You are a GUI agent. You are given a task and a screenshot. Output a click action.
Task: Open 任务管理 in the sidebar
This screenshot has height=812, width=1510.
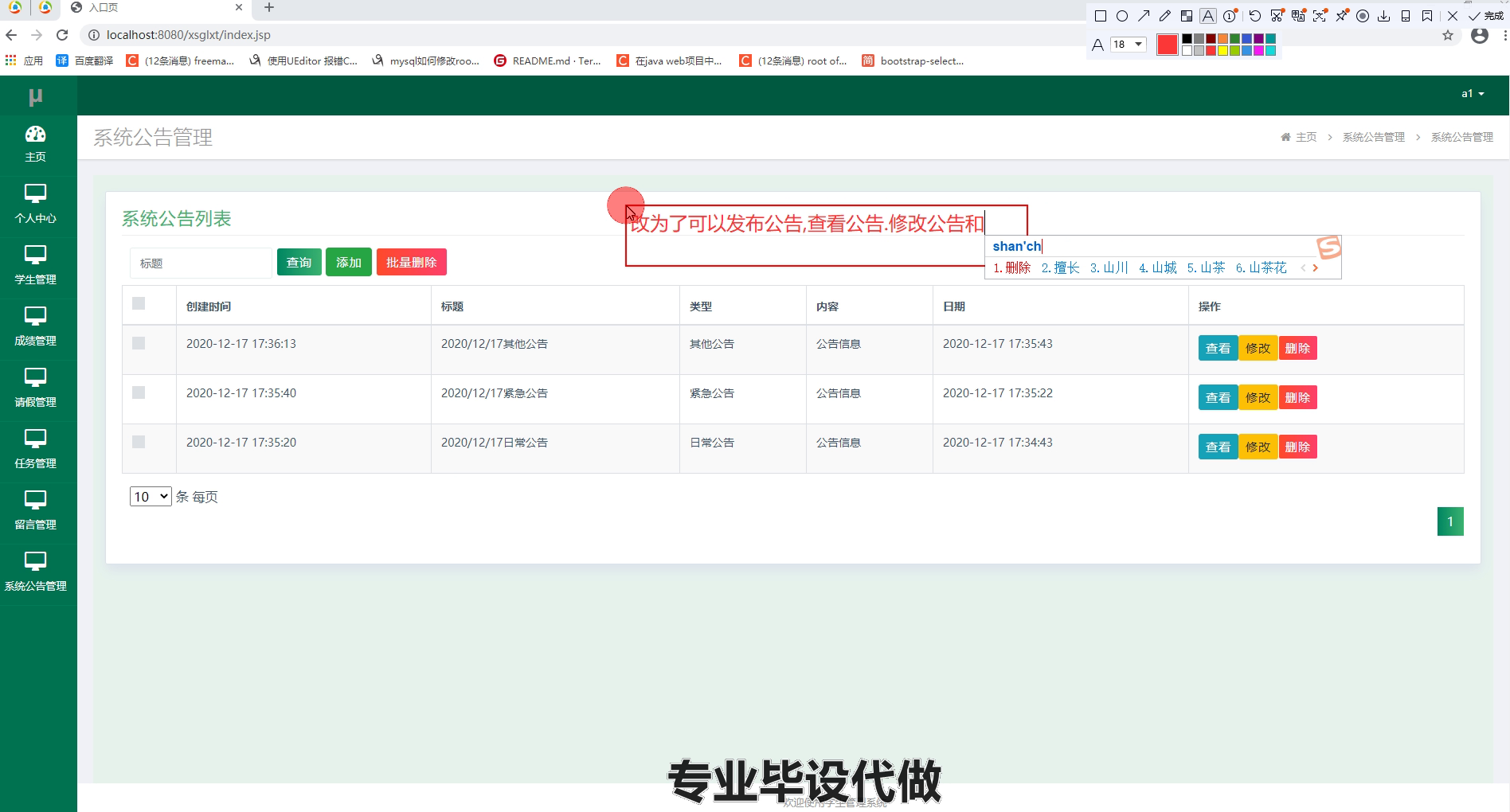[36, 450]
